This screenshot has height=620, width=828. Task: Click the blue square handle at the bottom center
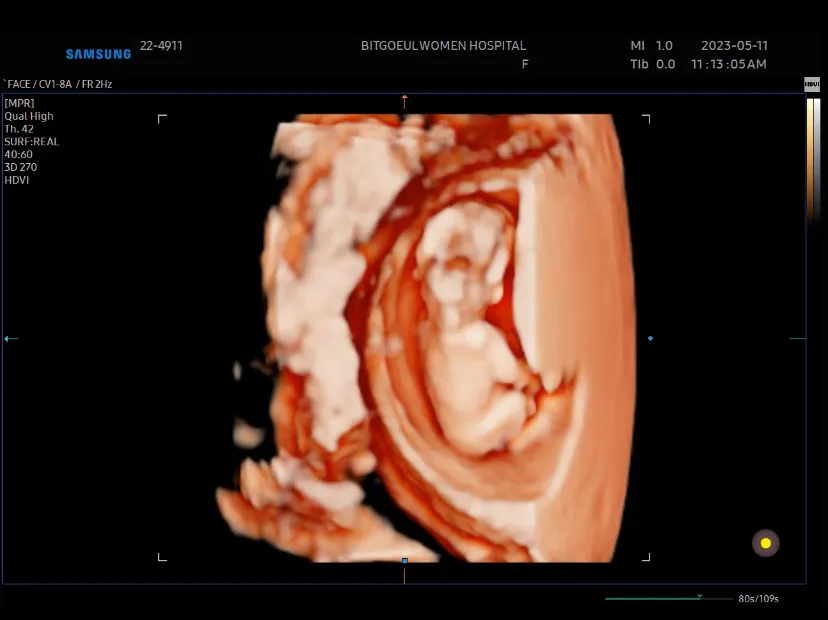tap(404, 560)
